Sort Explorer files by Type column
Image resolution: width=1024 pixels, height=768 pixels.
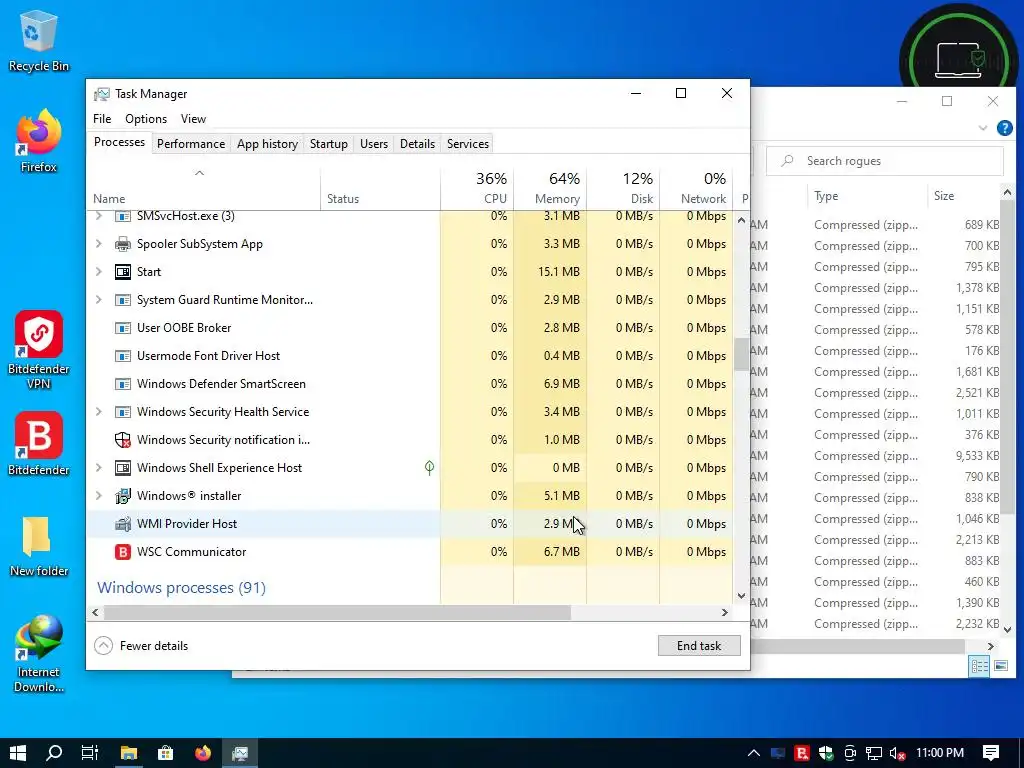tap(868, 196)
